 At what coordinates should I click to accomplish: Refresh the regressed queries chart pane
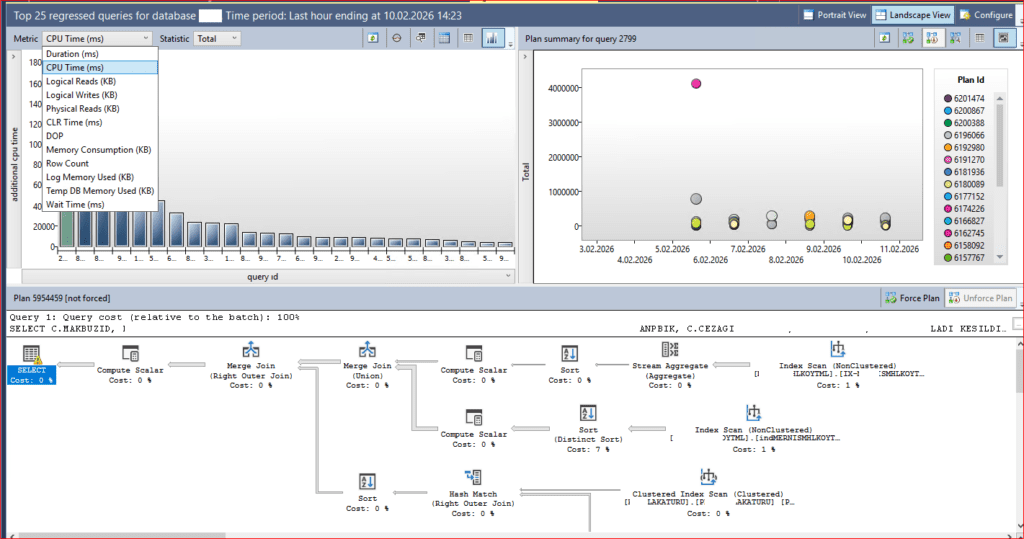[372, 38]
